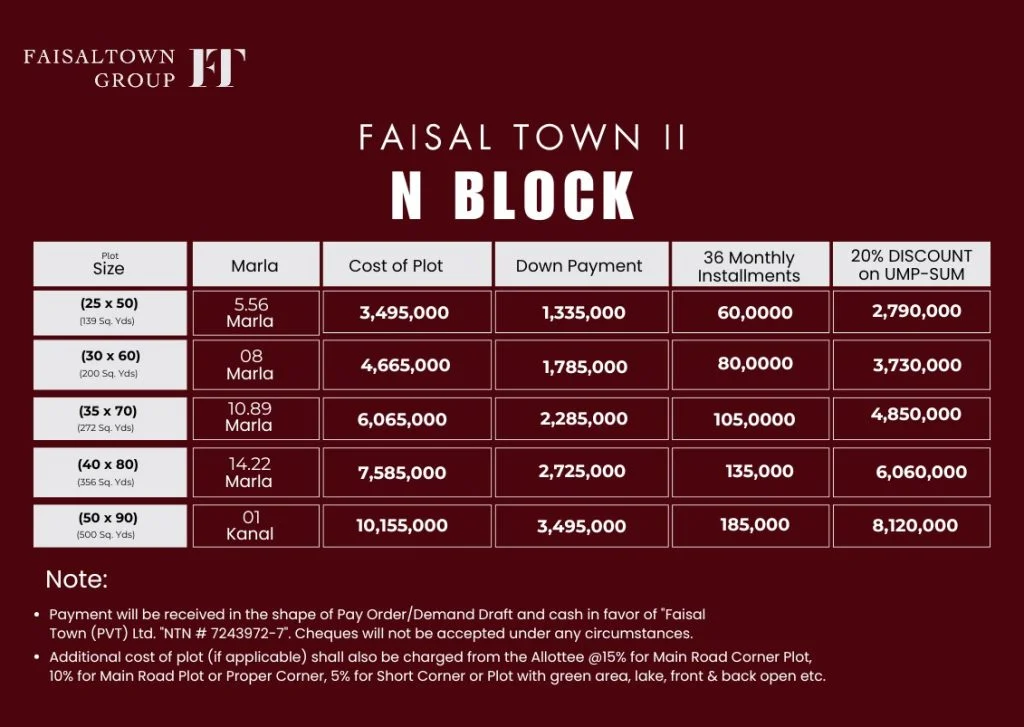The image size is (1024, 727).
Task: Select the 6,060,000 discount price cell
Action: click(x=921, y=472)
